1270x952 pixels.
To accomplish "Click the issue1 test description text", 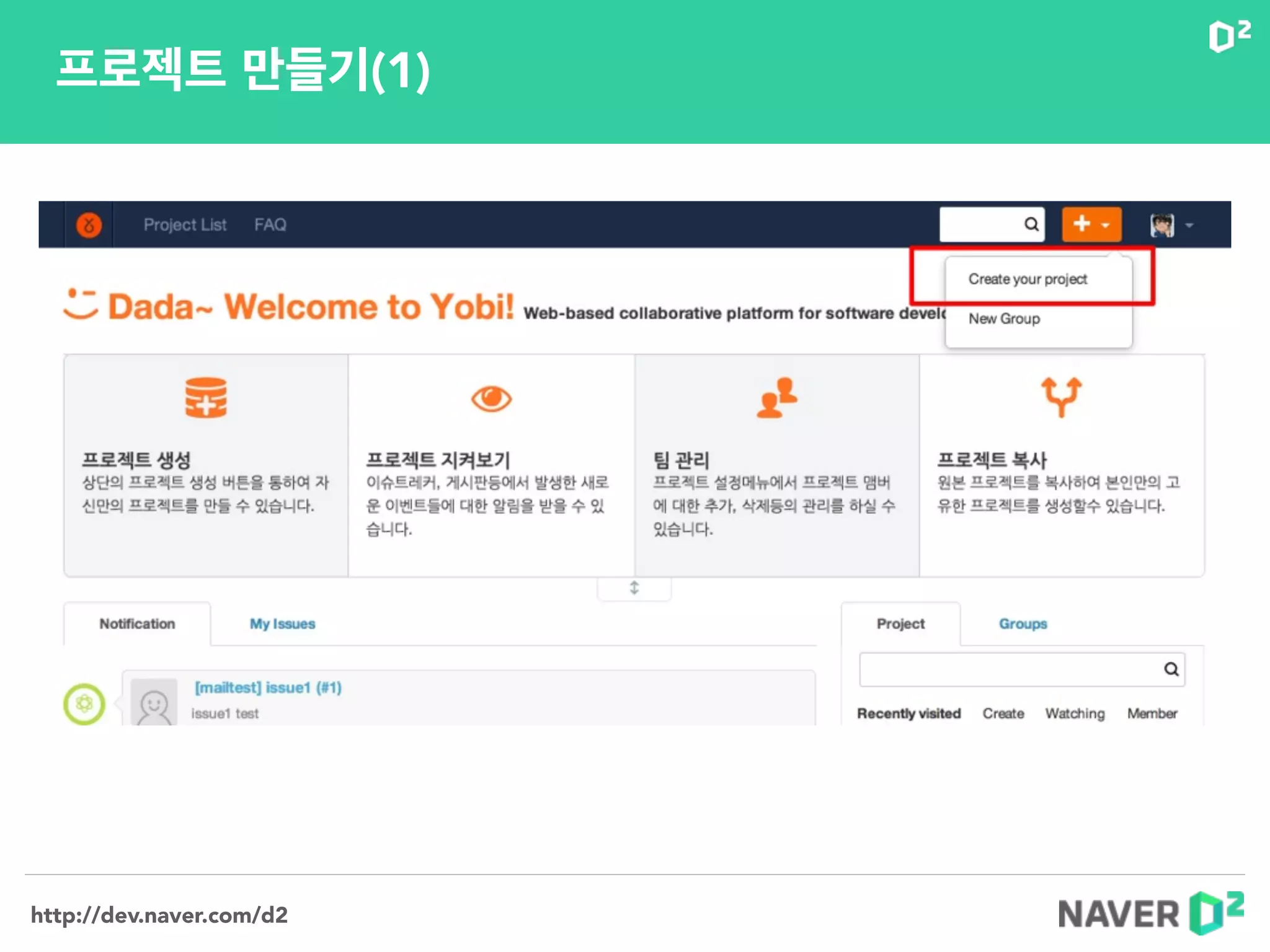I will (x=224, y=713).
